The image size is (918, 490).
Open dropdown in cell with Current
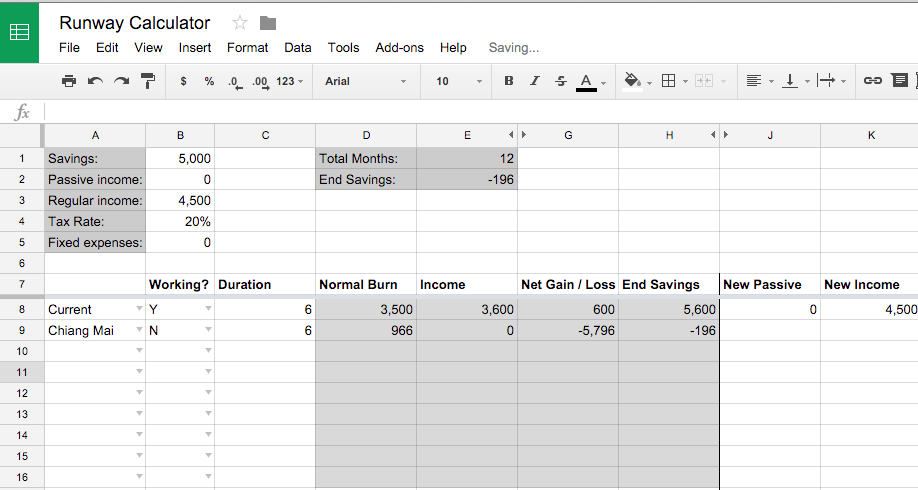[139, 309]
